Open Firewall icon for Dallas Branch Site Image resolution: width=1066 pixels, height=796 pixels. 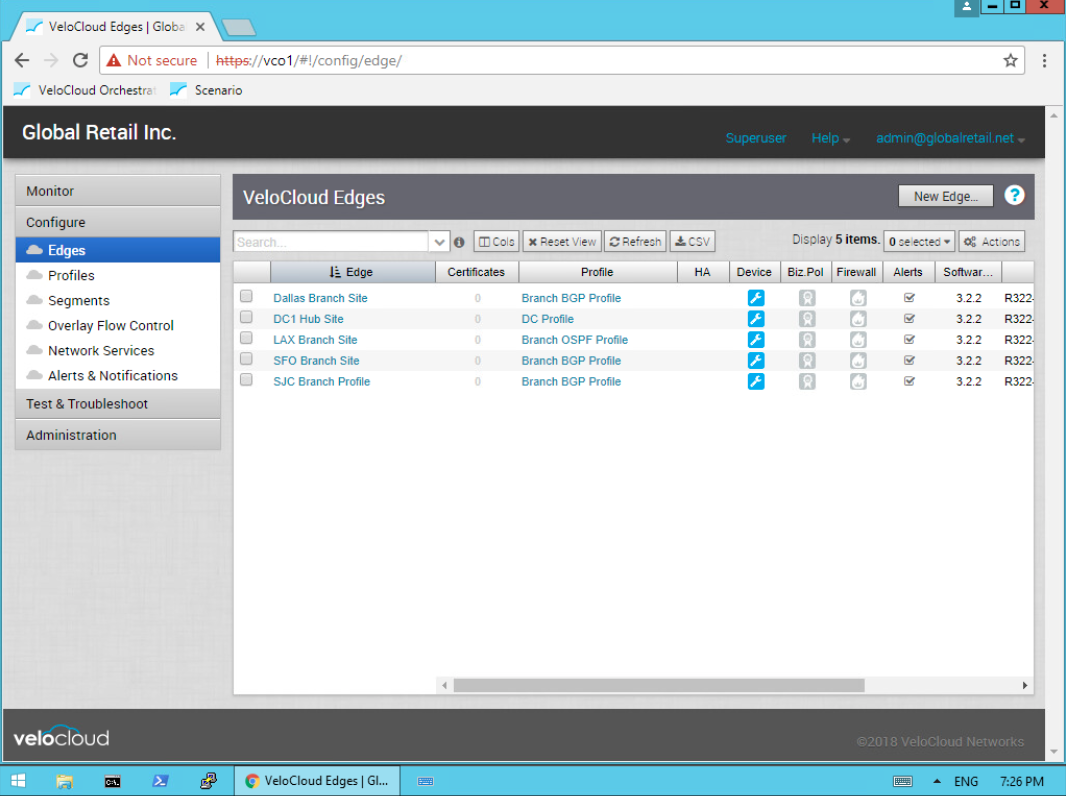point(858,298)
